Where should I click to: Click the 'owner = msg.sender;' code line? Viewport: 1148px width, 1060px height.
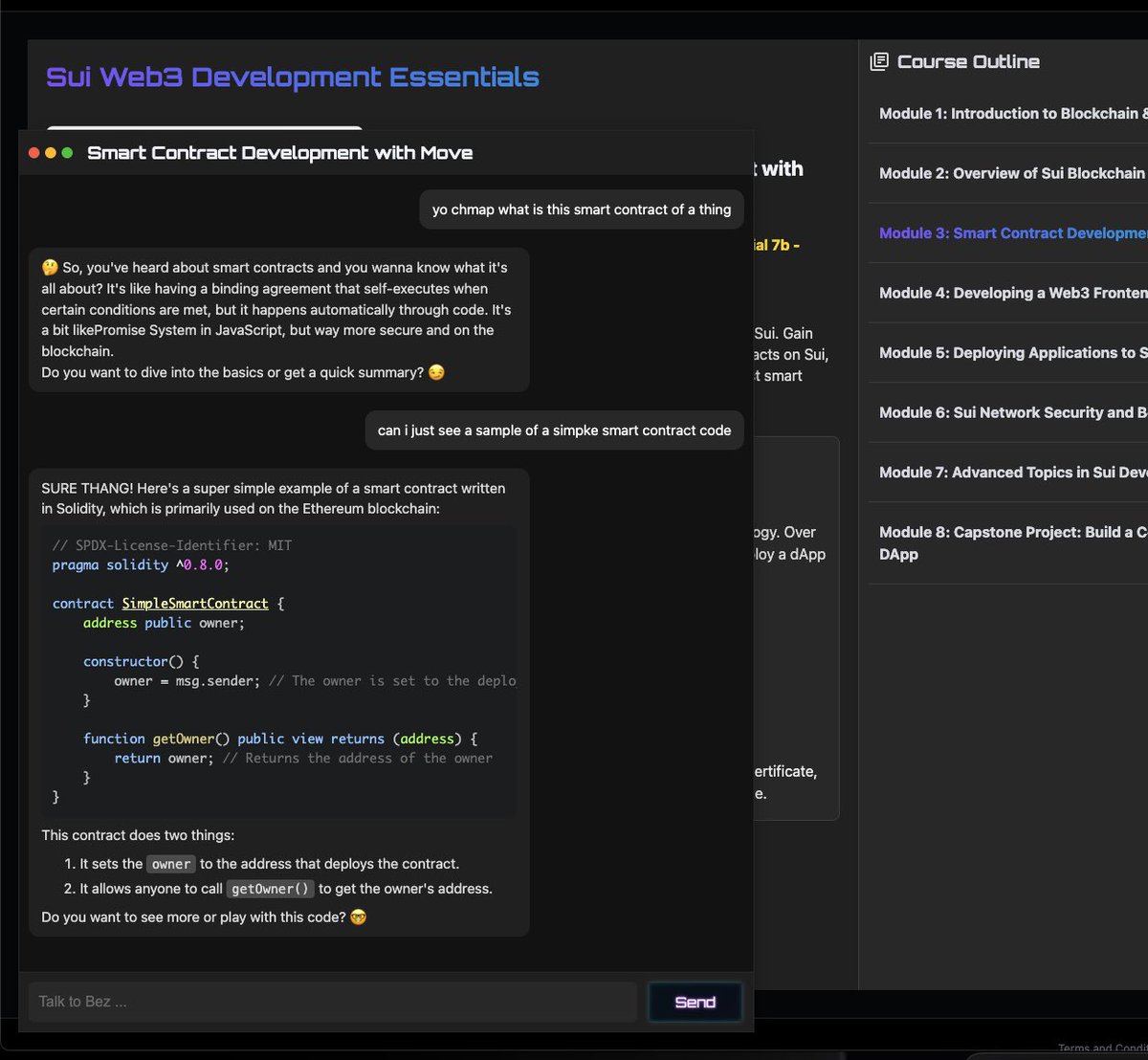coord(187,681)
